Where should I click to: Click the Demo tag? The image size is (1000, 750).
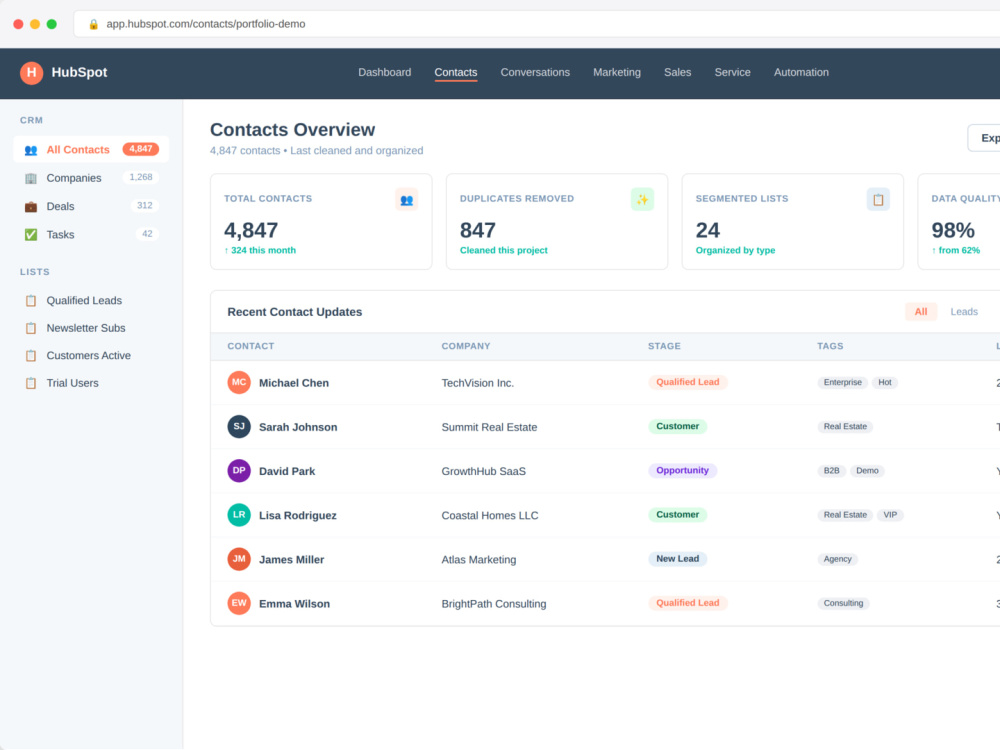point(867,471)
